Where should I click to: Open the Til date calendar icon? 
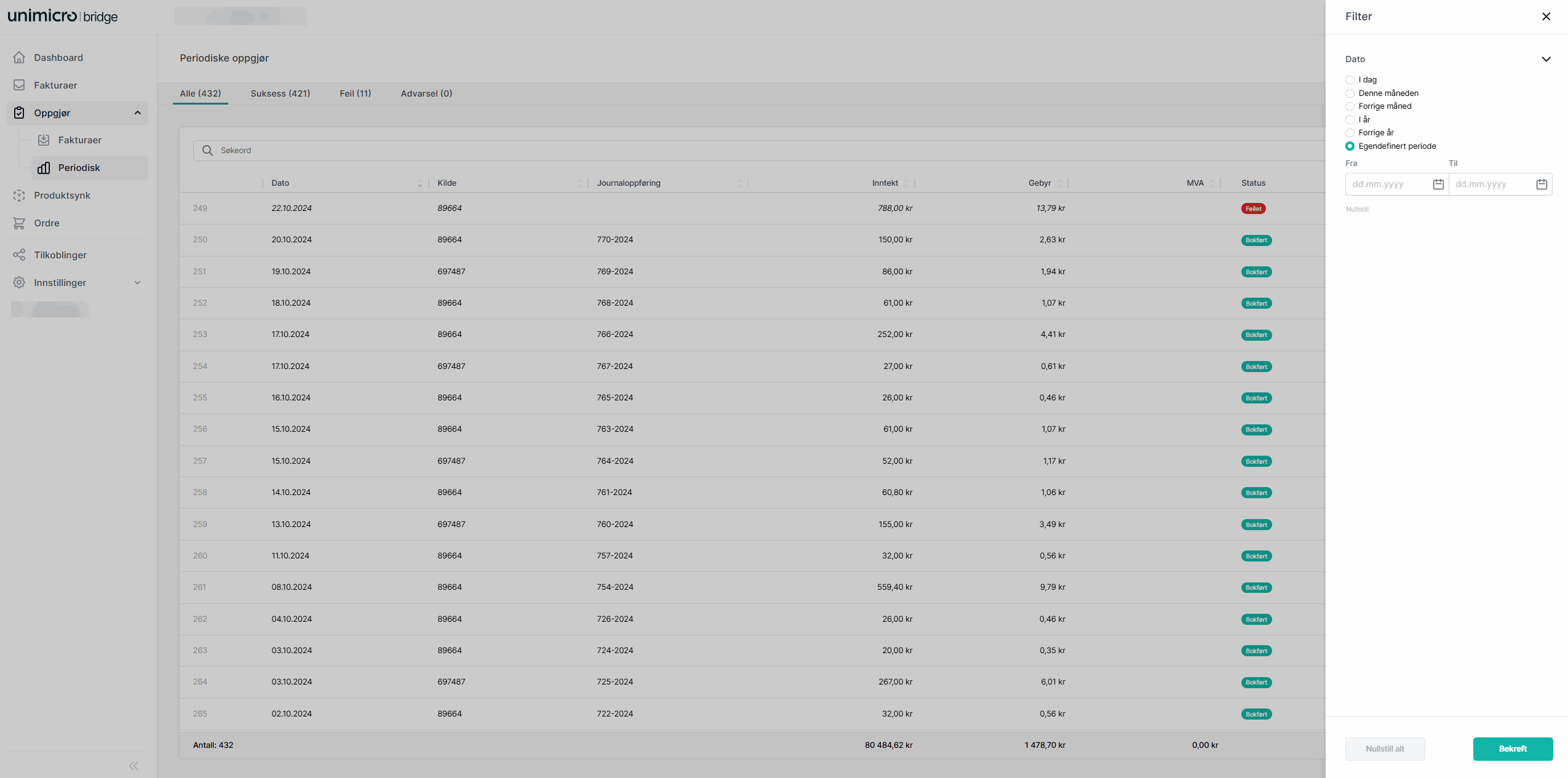(1541, 185)
